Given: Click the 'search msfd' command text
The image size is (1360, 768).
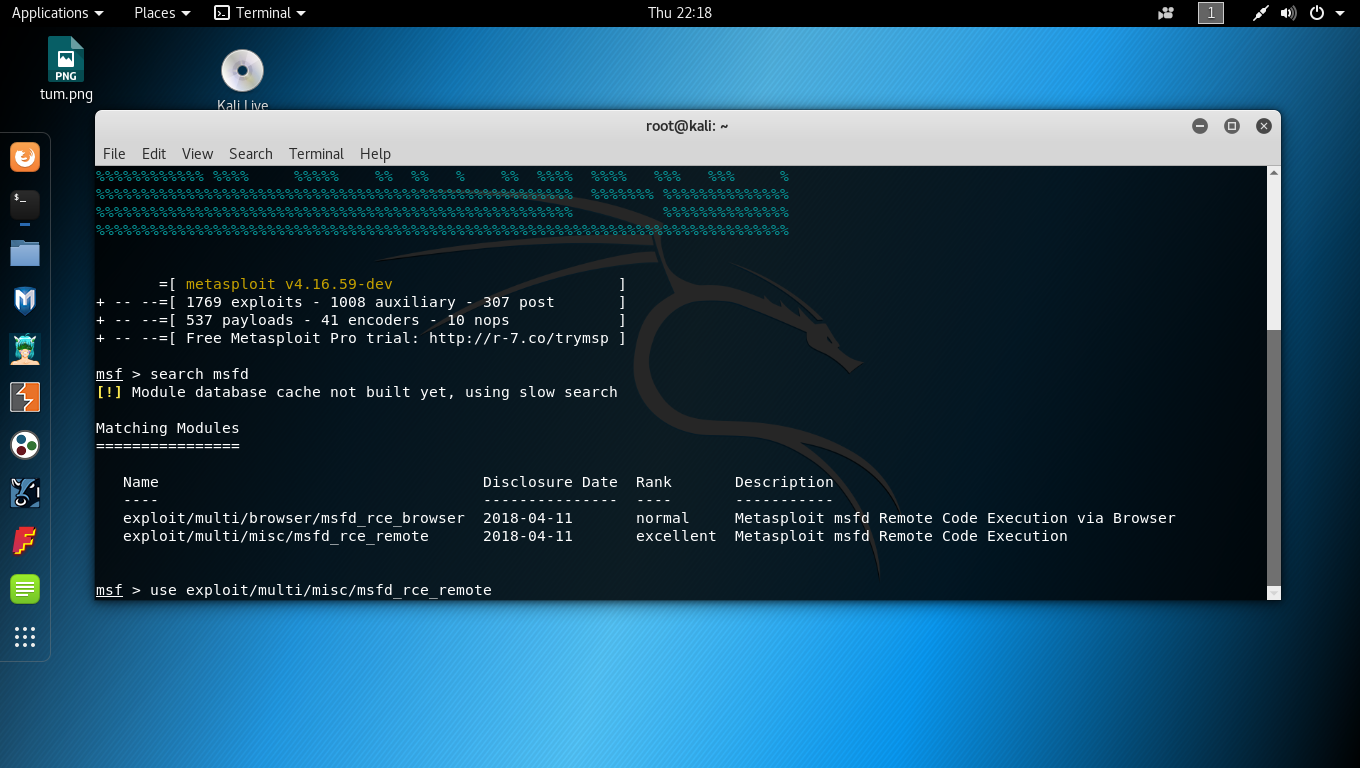Looking at the screenshot, I should [x=199, y=375].
